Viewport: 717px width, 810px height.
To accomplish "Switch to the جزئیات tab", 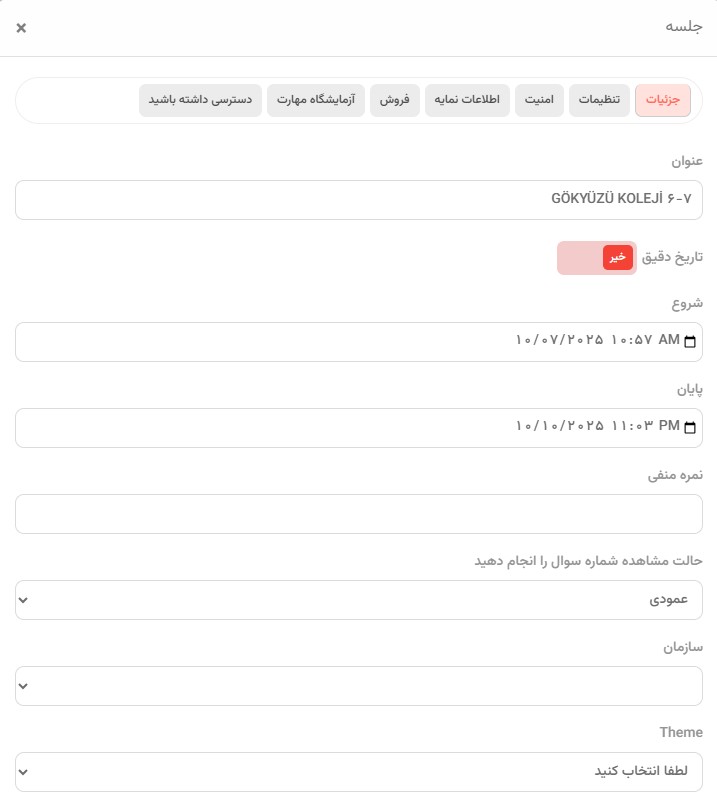I will (663, 100).
